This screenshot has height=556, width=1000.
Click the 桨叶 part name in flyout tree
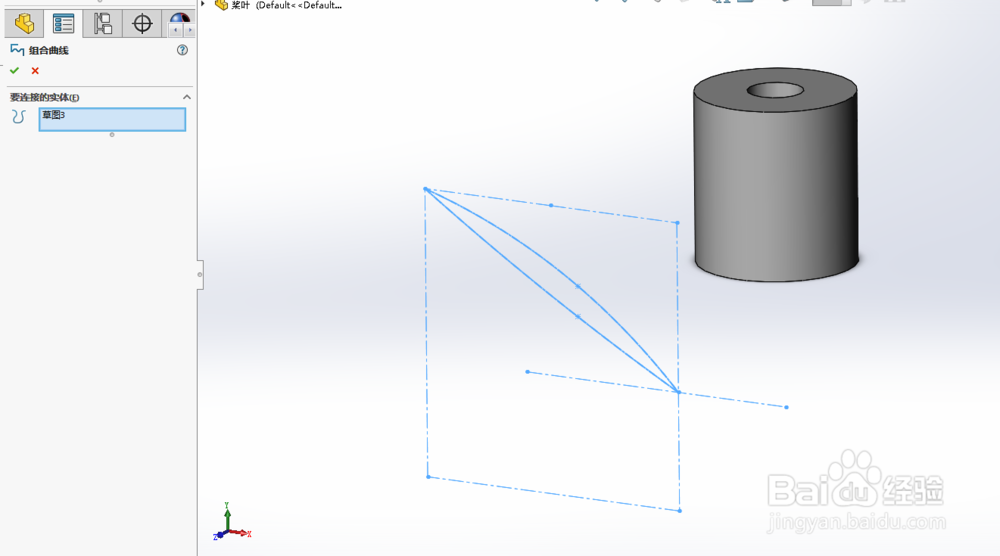click(x=240, y=5)
